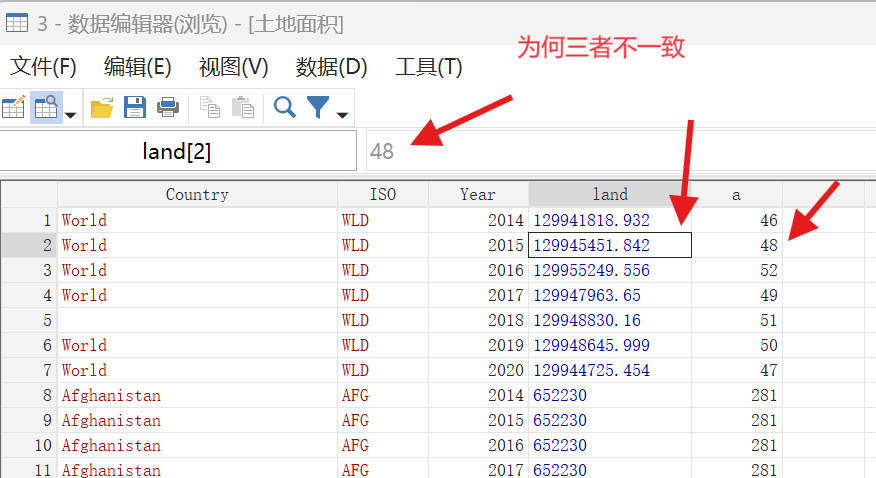Click land cell 129941818.932
The image size is (876, 478).
pos(610,220)
